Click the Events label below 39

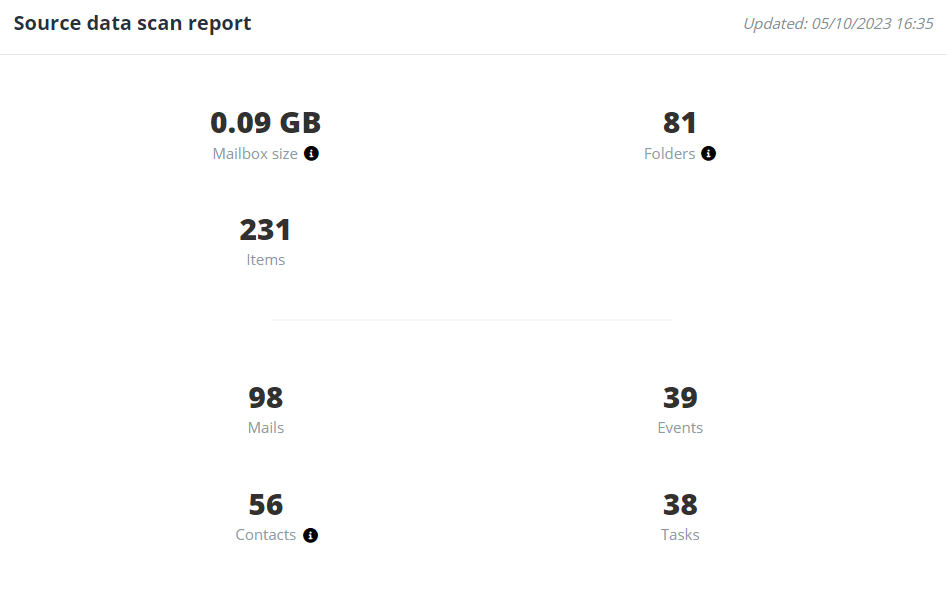click(x=681, y=427)
